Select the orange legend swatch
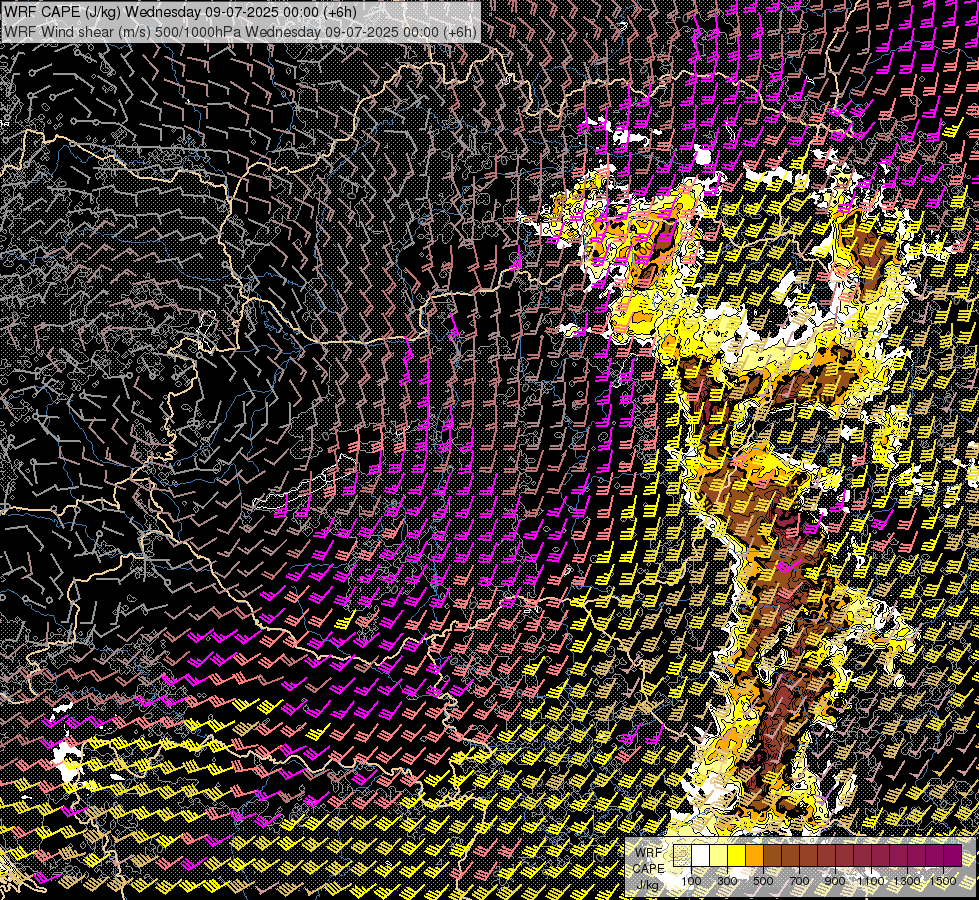 tap(754, 856)
